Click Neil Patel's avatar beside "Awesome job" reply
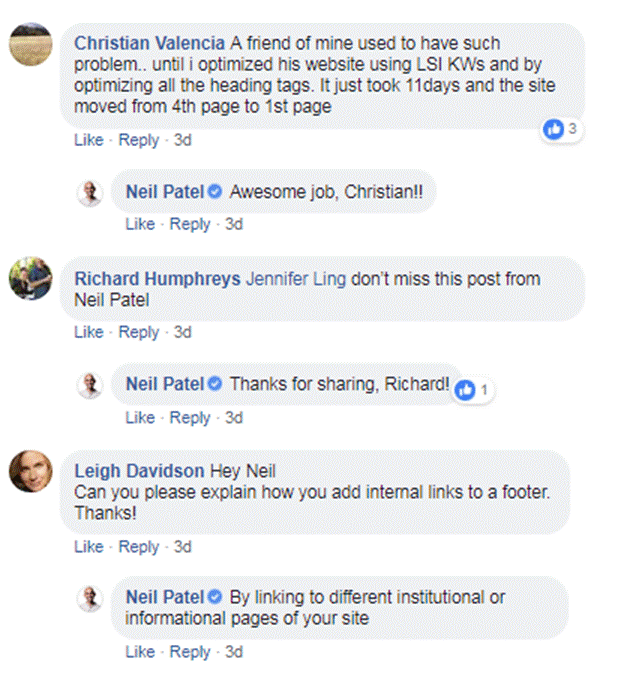The height and width of the screenshot is (674, 621). [90, 193]
